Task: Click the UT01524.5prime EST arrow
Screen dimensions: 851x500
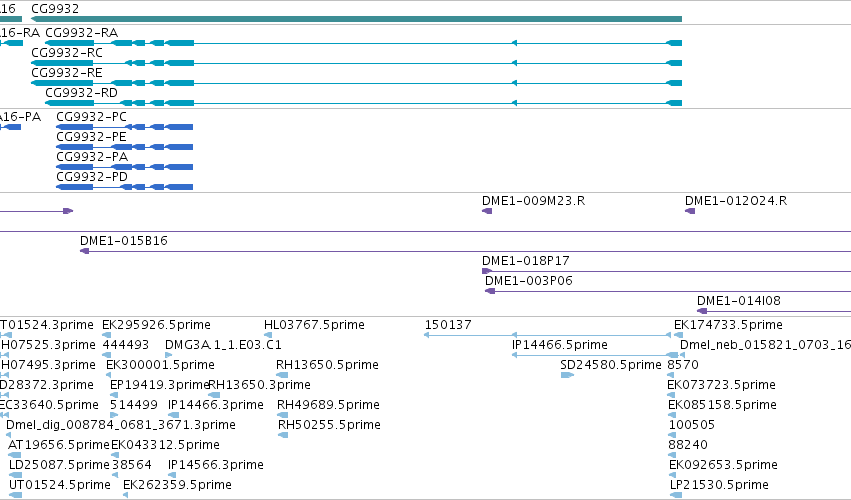Action: (x=15, y=495)
